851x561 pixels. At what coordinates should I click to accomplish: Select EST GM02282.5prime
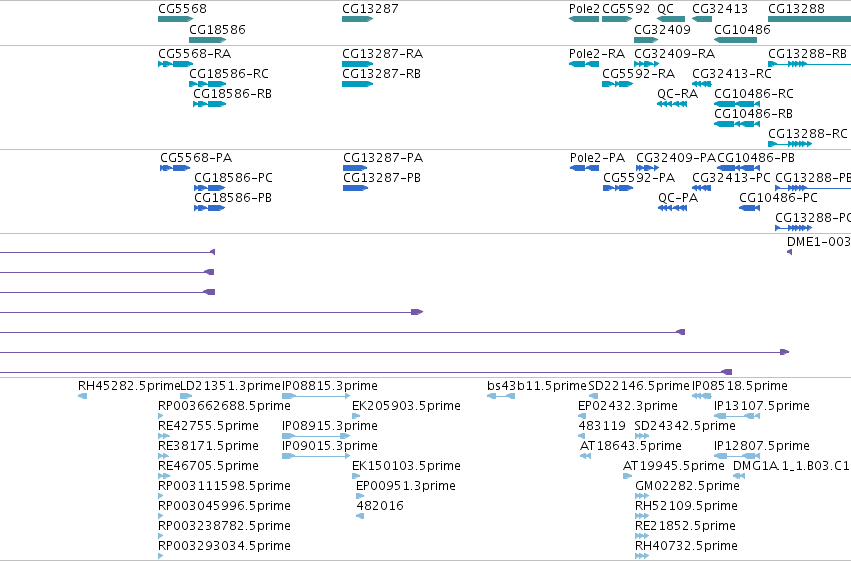point(687,487)
